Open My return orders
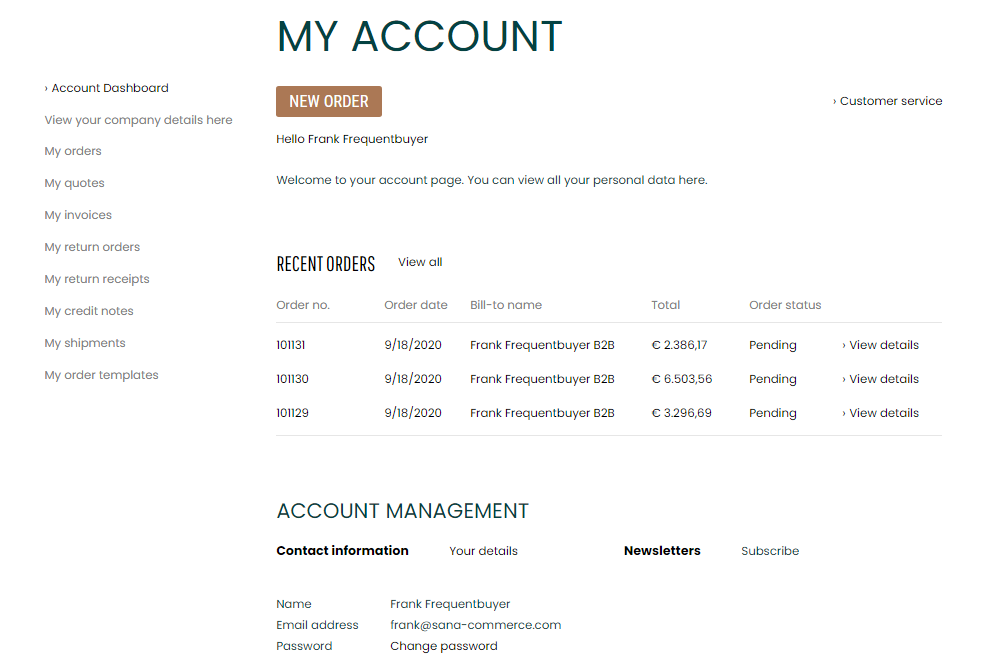 (x=92, y=247)
